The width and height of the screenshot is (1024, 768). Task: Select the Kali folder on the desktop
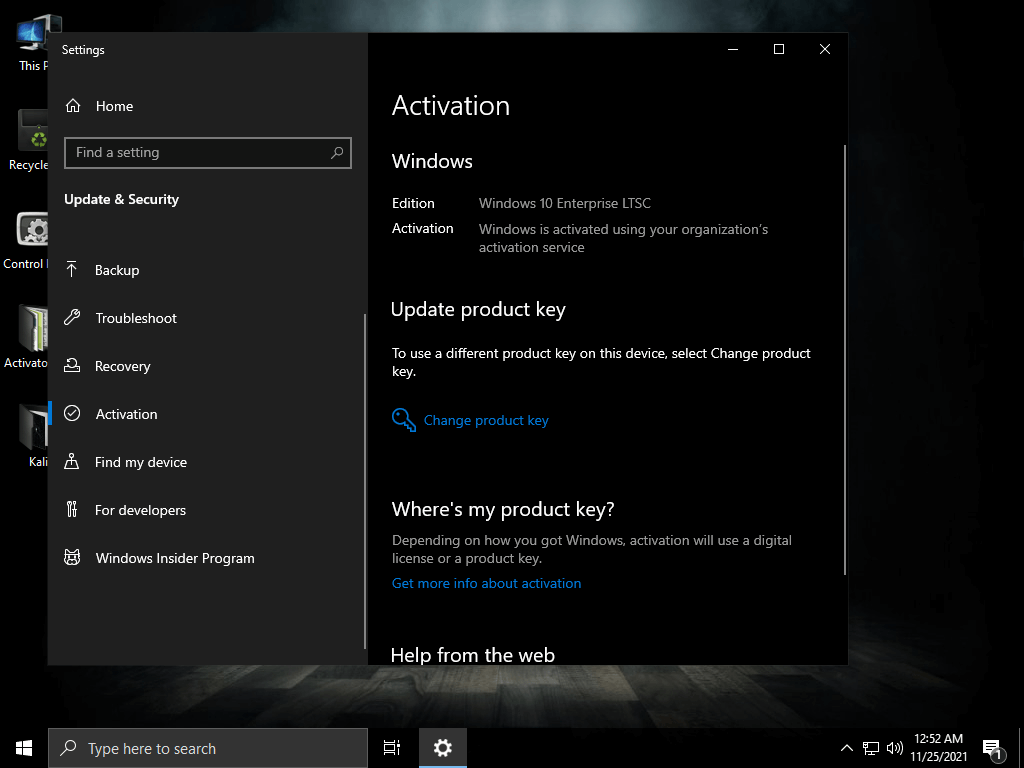coord(34,436)
